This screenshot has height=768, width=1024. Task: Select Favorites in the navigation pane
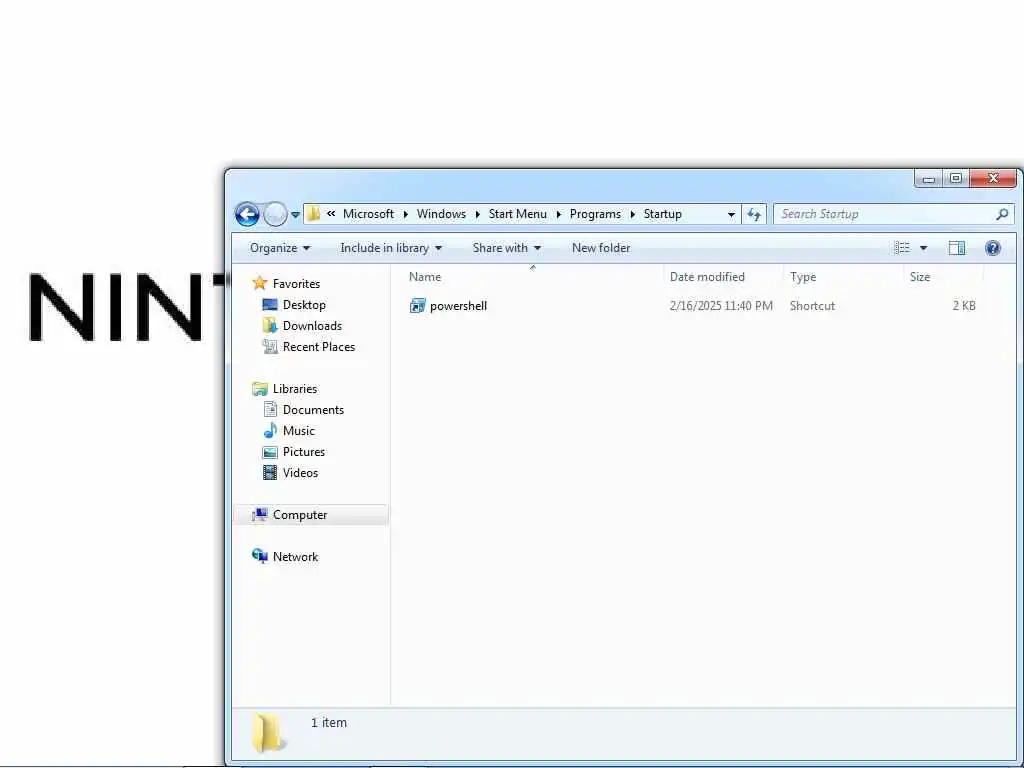(x=296, y=283)
